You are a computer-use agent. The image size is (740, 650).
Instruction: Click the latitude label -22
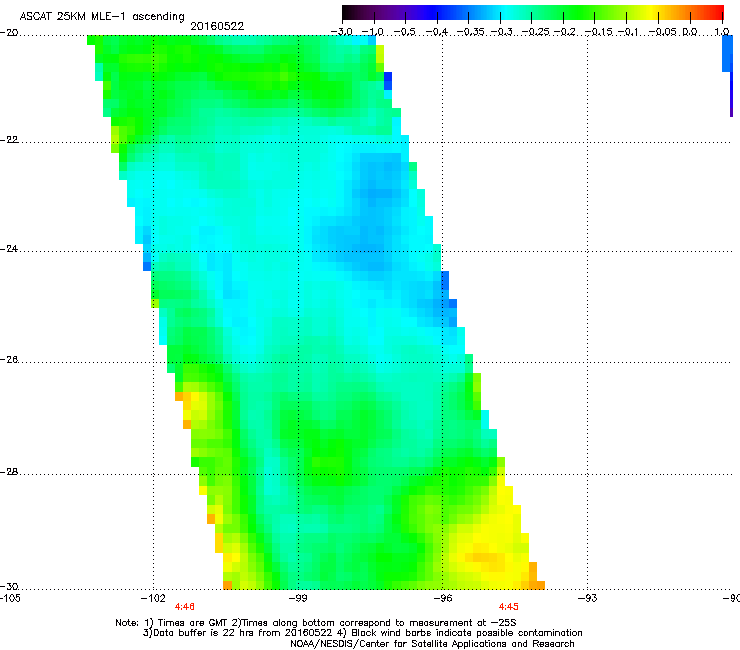pos(9,140)
